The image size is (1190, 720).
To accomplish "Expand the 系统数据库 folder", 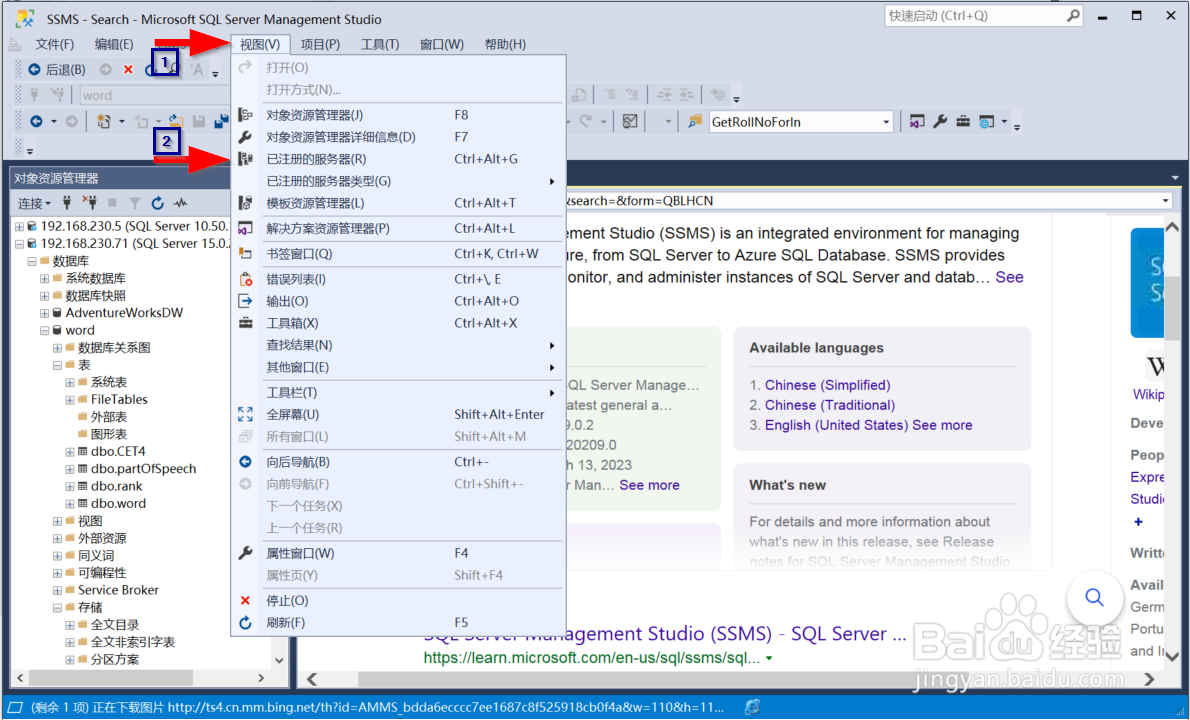I will pyautogui.click(x=45, y=278).
